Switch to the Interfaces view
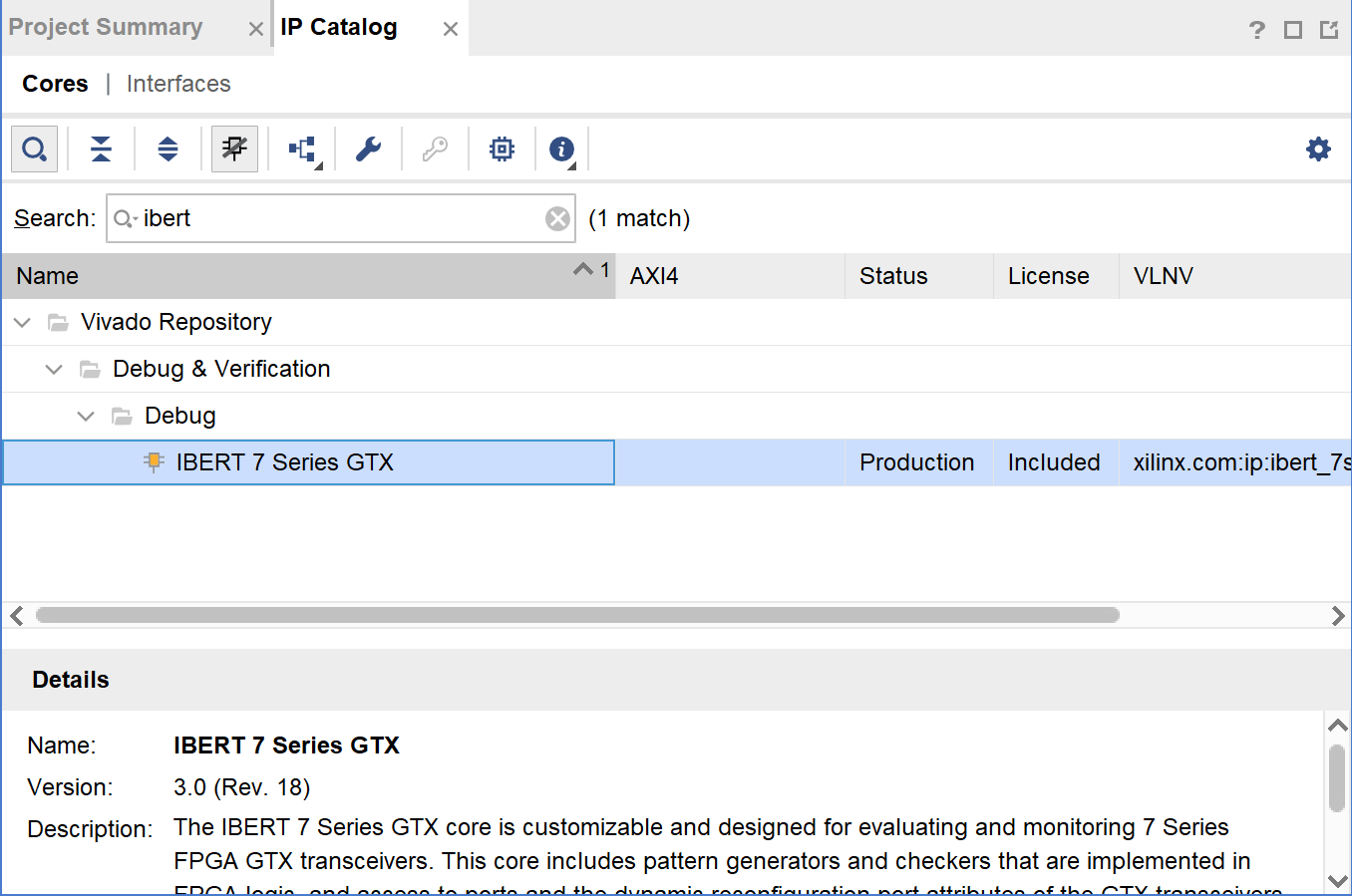This screenshot has width=1352, height=896. pos(178,84)
